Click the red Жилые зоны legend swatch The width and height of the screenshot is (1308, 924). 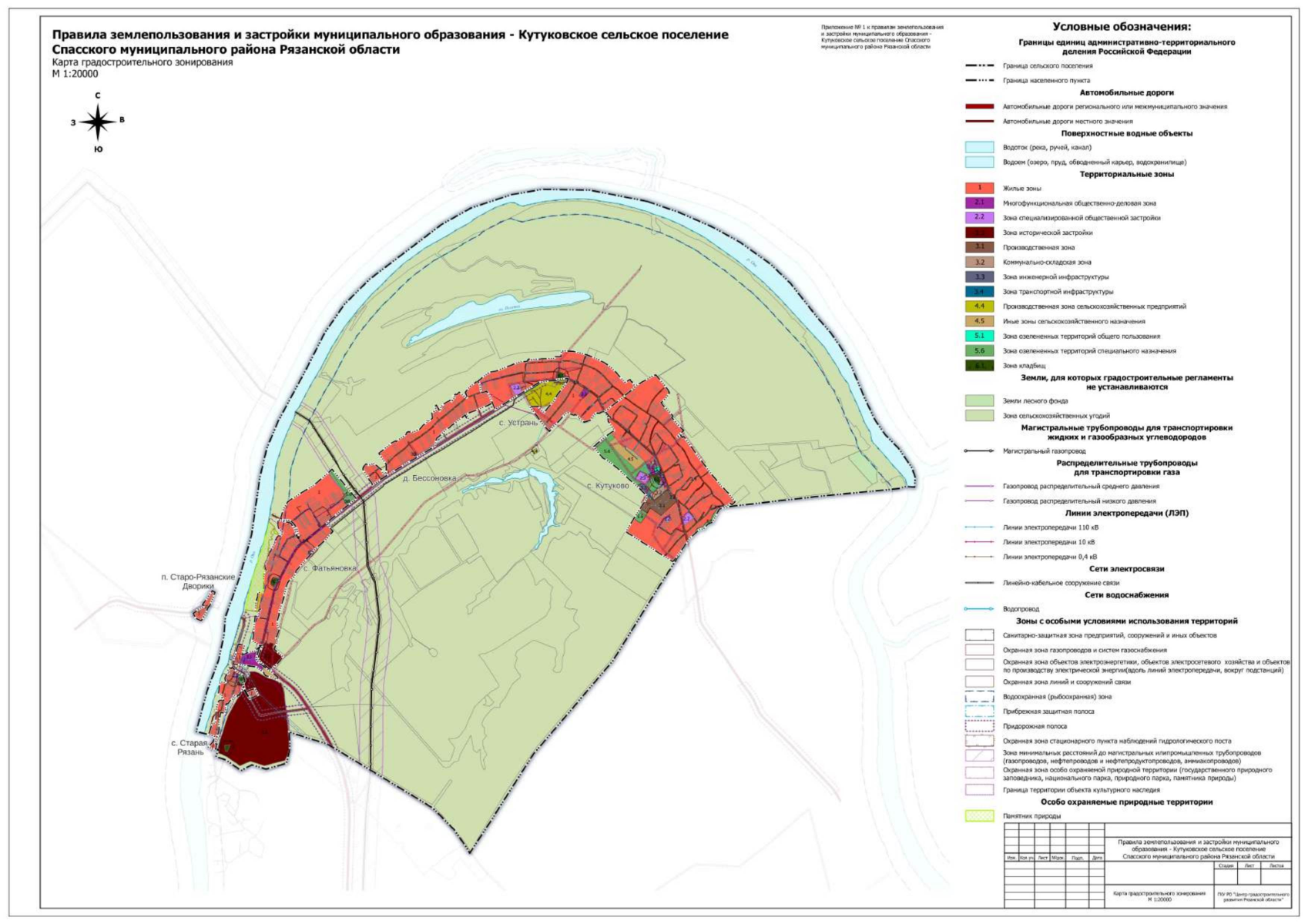point(979,188)
